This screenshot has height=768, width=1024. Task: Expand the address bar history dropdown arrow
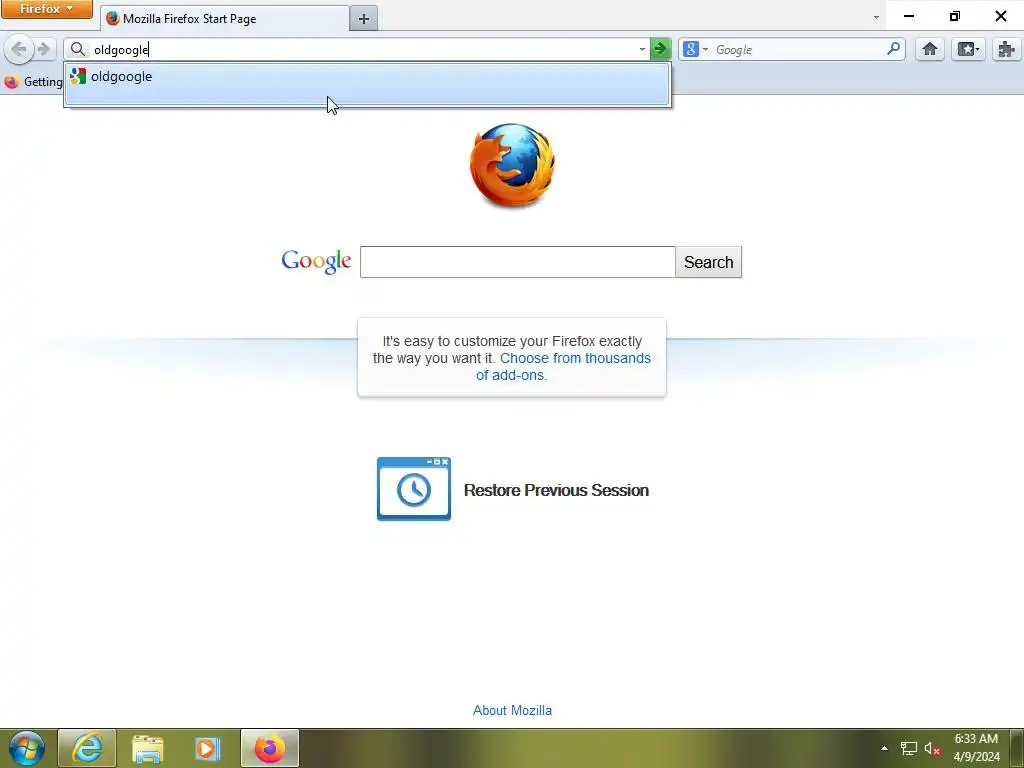coord(642,50)
